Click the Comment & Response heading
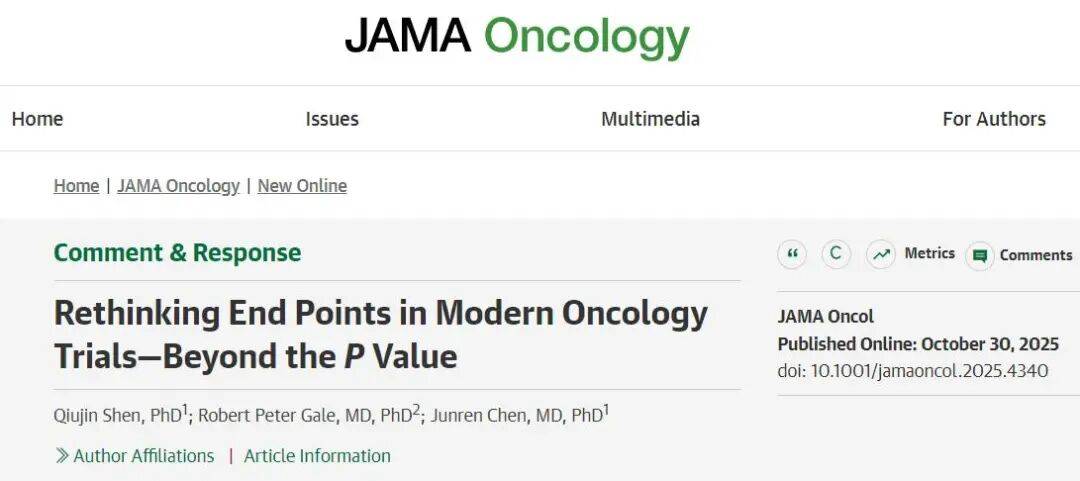Screen dimensions: 1080x481 177,253
